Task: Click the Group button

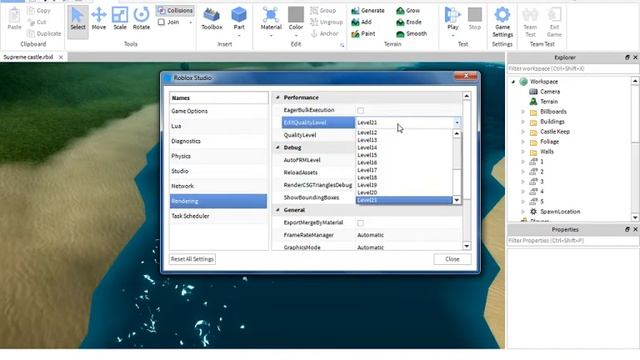Action: pos(323,10)
